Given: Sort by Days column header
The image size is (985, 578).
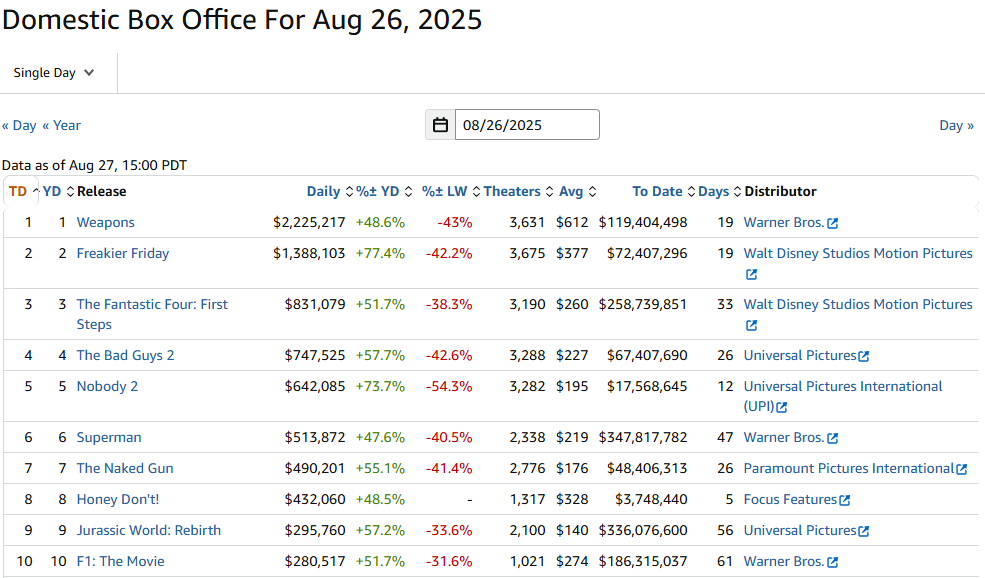Looking at the screenshot, I should [720, 192].
